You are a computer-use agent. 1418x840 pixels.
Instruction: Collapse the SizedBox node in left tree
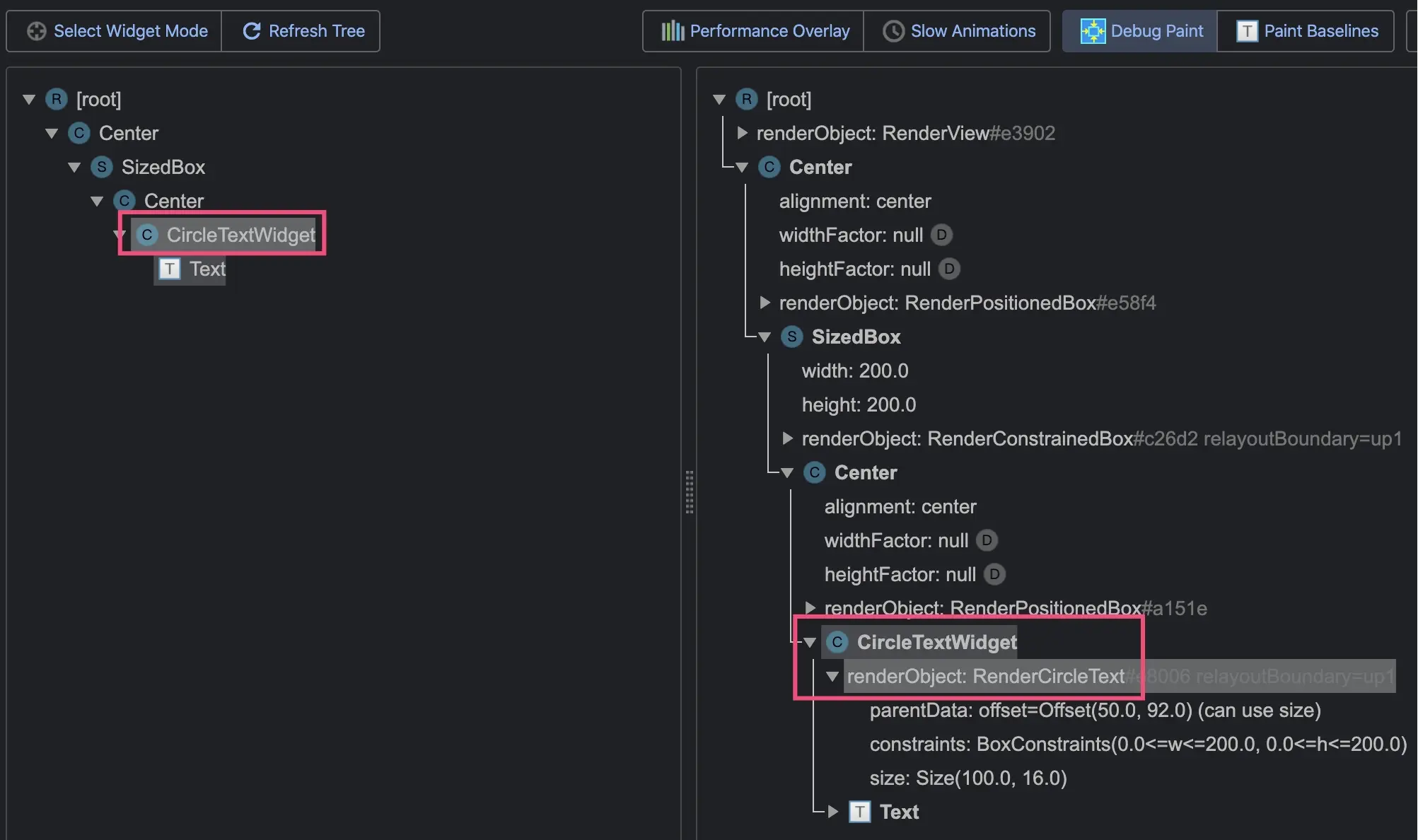[x=74, y=168]
